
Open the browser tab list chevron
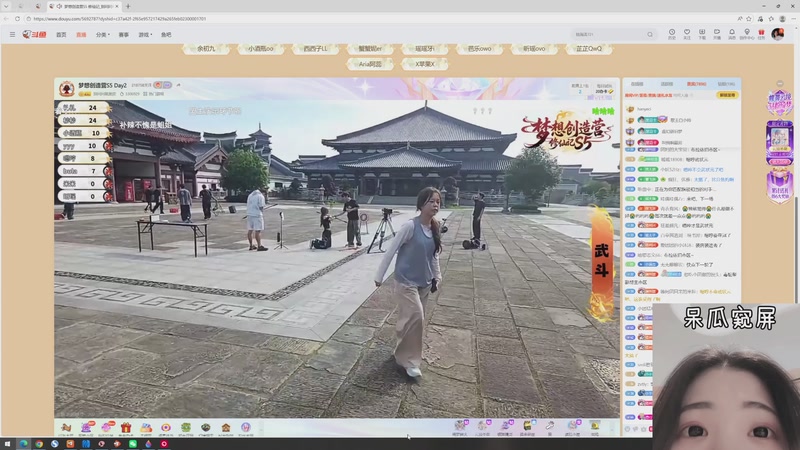coord(6,6)
